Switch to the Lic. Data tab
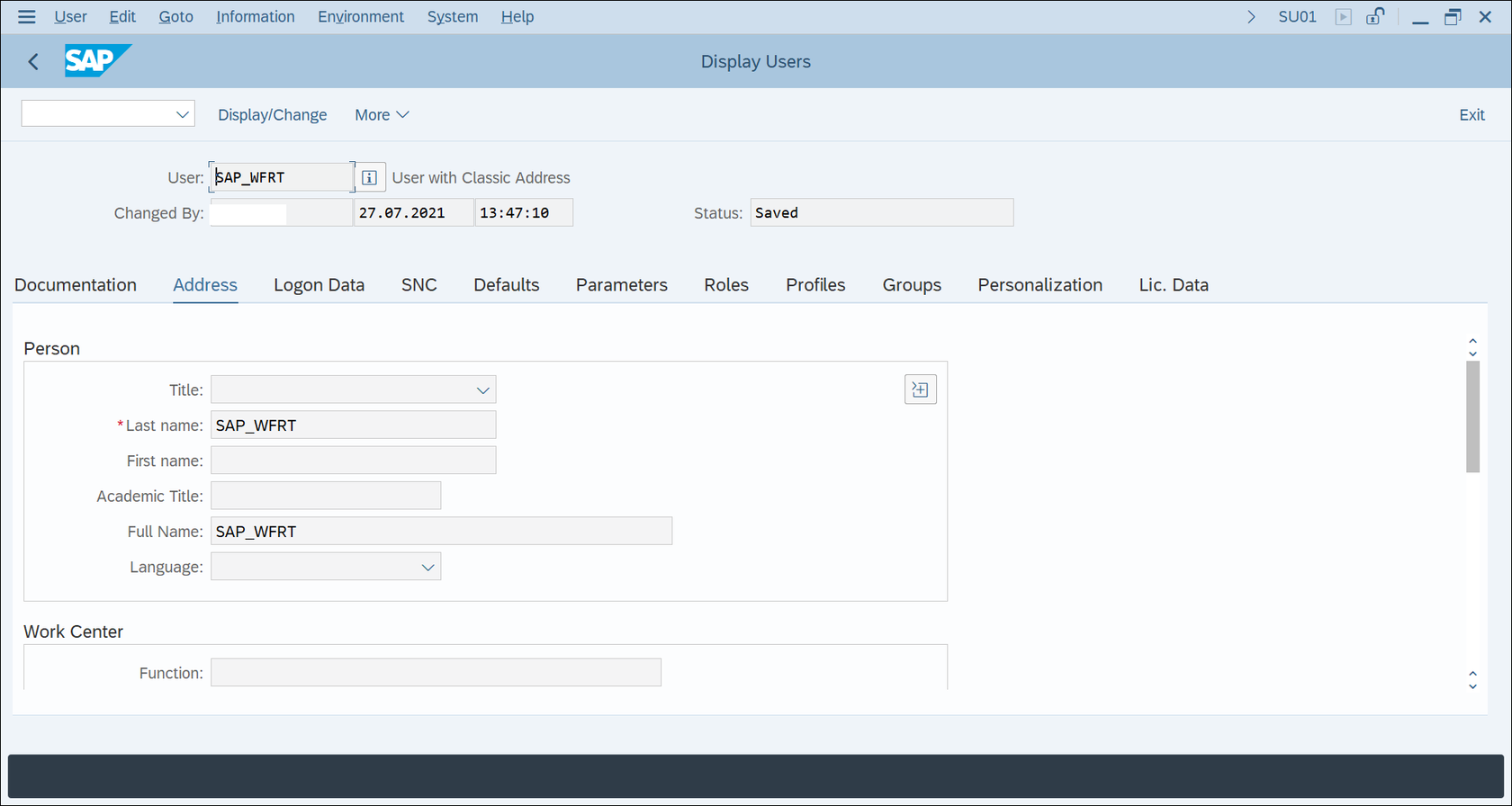The image size is (1512, 806). tap(1174, 285)
